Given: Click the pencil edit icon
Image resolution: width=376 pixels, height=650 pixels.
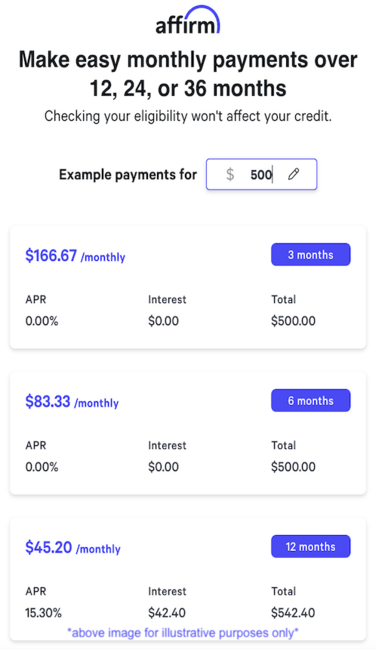Looking at the screenshot, I should (293, 174).
